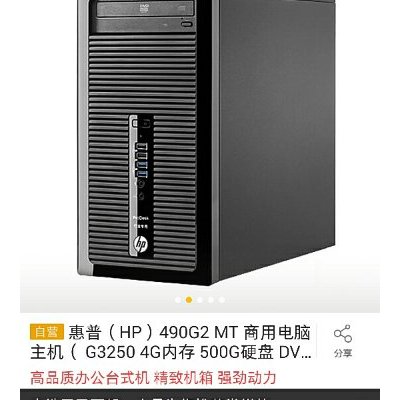Viewport: 400px width, 400px height.
Task: Jump to the fourth carousel image dot
Action: [211, 300]
